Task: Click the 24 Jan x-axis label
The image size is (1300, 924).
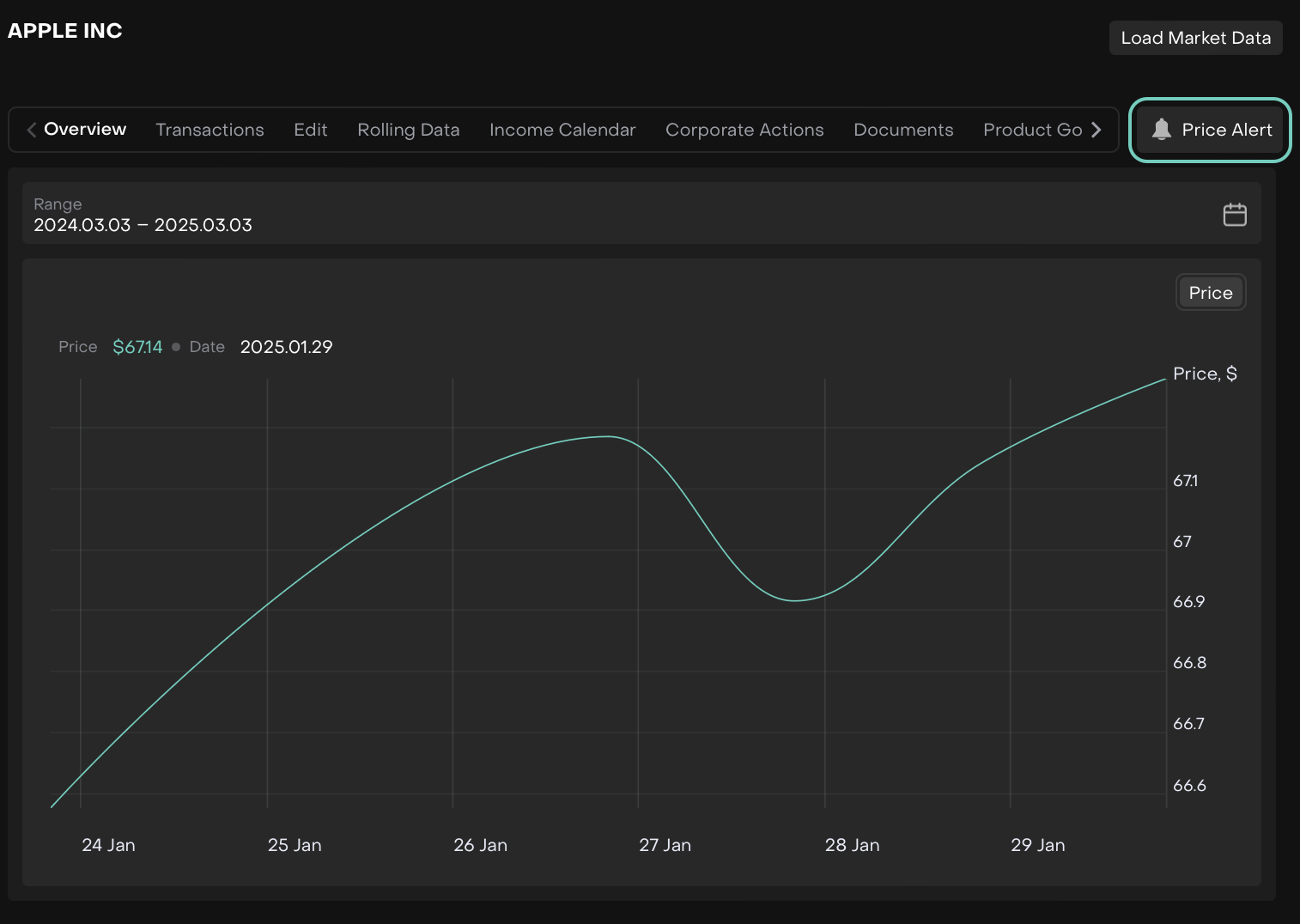Action: pos(108,845)
